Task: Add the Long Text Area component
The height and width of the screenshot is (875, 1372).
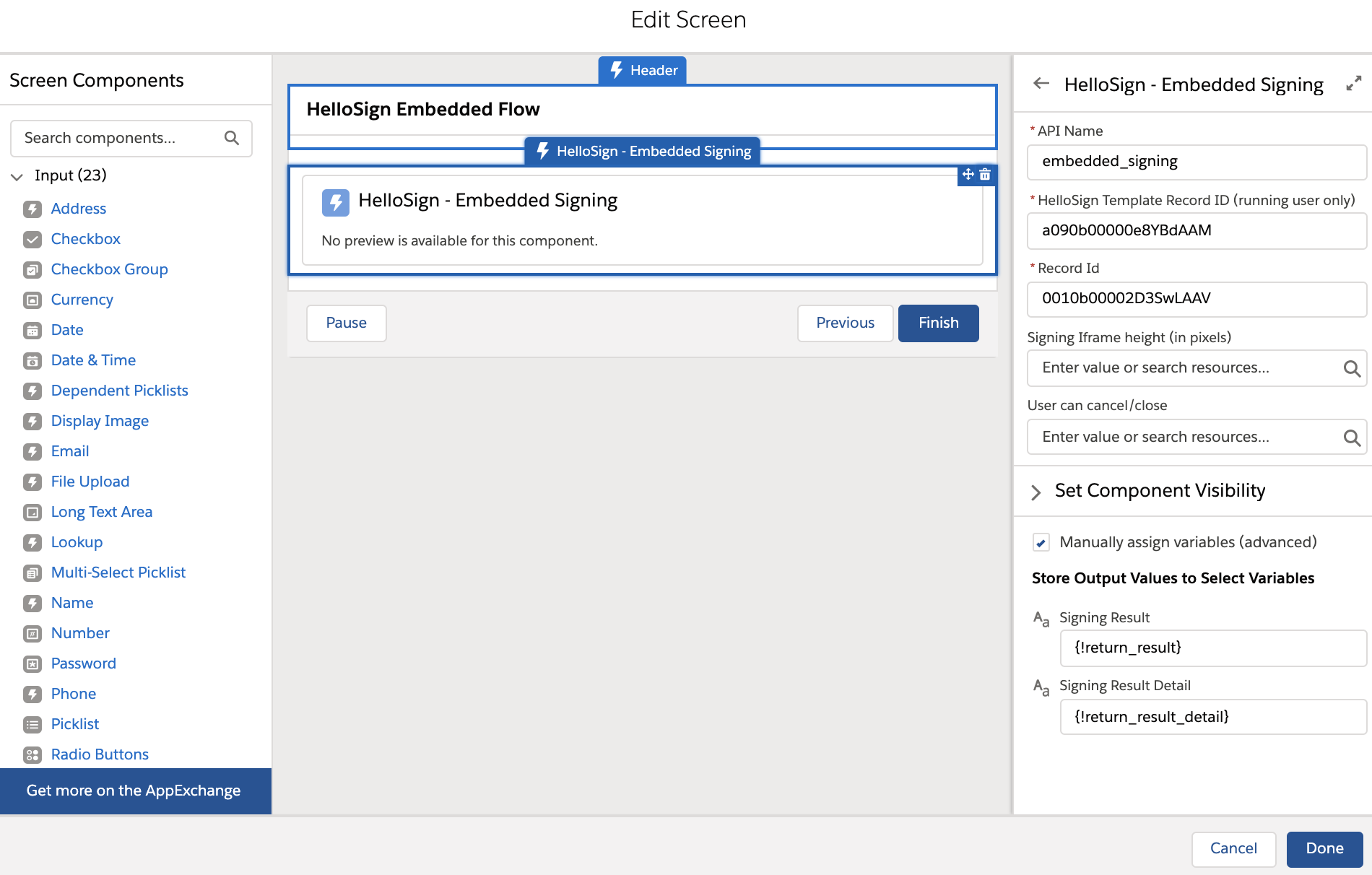Action: [x=102, y=512]
